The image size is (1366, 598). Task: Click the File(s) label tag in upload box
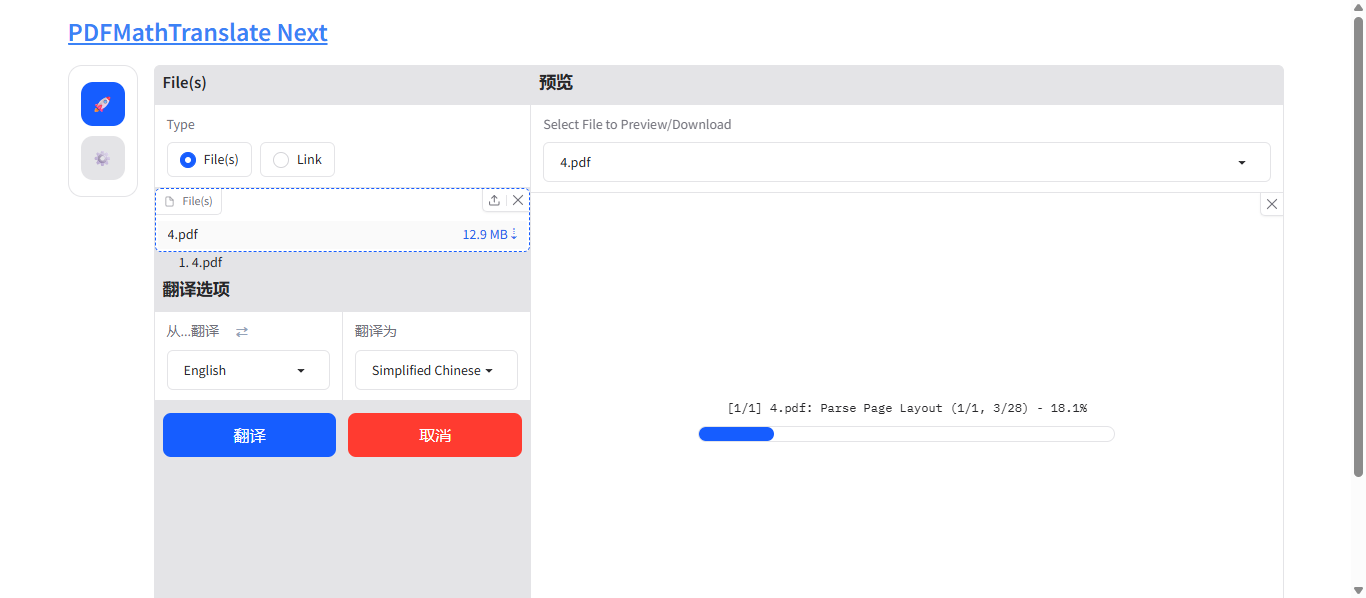[x=189, y=201]
